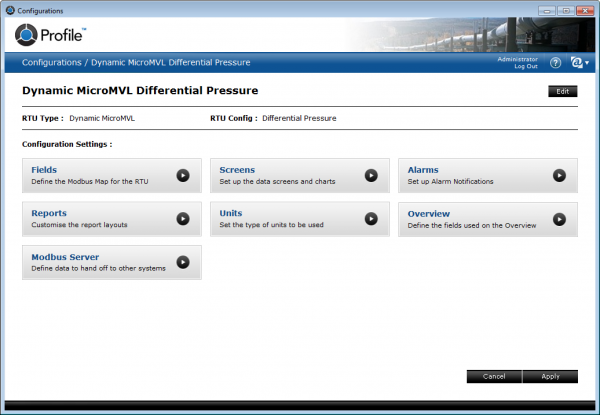600x415 pixels.
Task: Click the Profile logo
Action: pyautogui.click(x=51, y=35)
